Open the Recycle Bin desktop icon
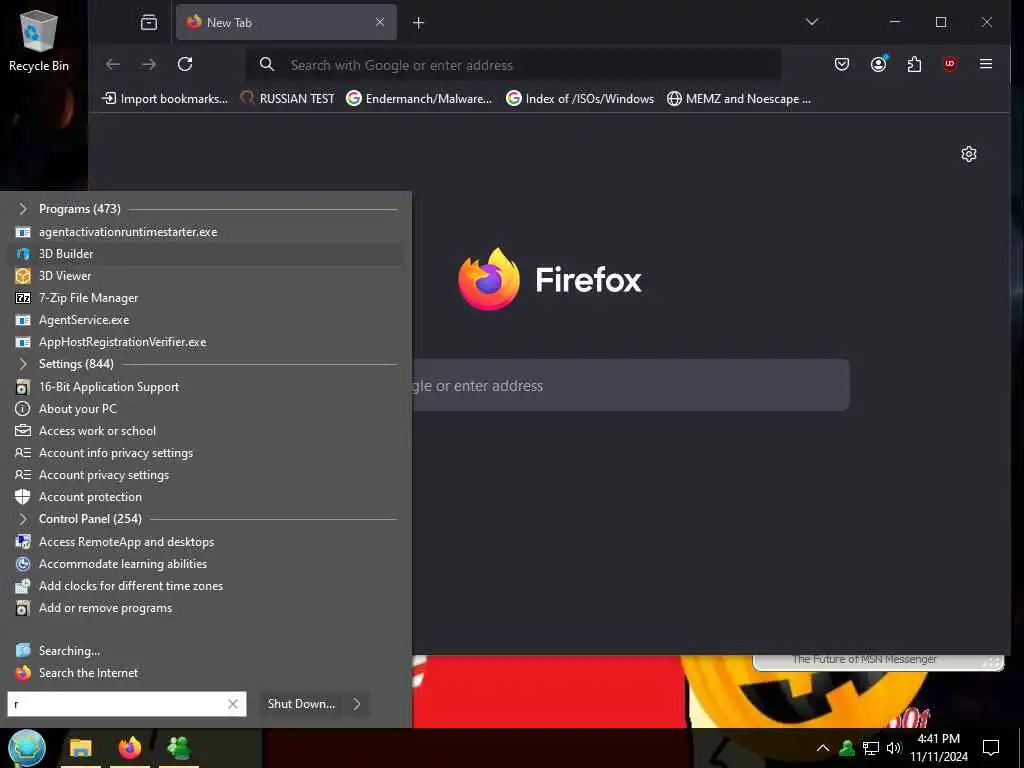 click(x=39, y=40)
